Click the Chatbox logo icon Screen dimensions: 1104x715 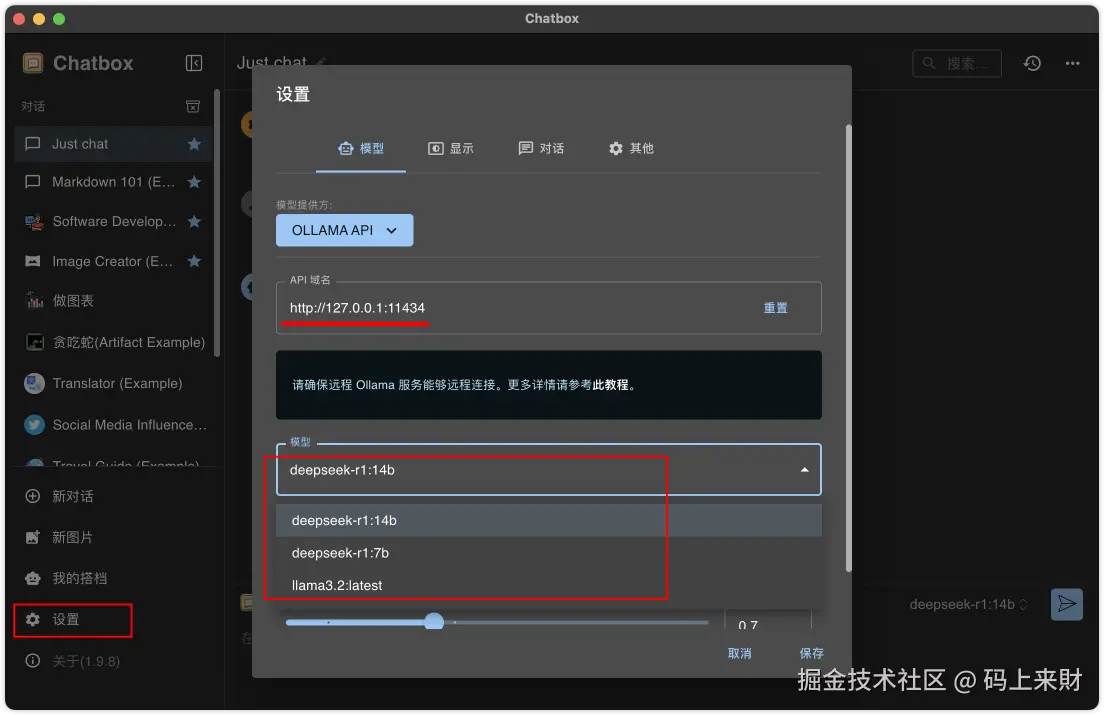coord(33,63)
